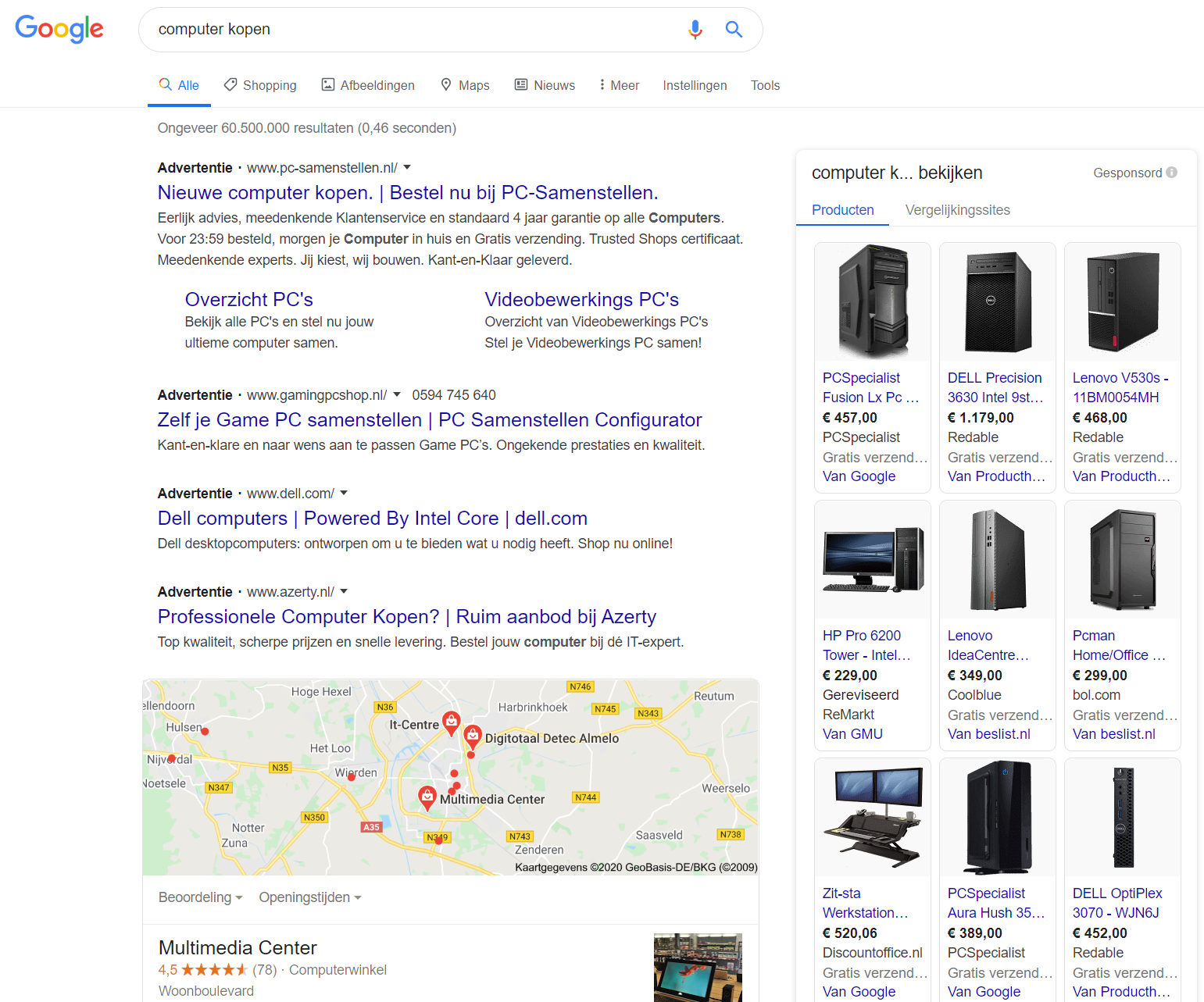Switch to the Shopping tab
Screen dimensions: 1204x1002
(x=260, y=85)
